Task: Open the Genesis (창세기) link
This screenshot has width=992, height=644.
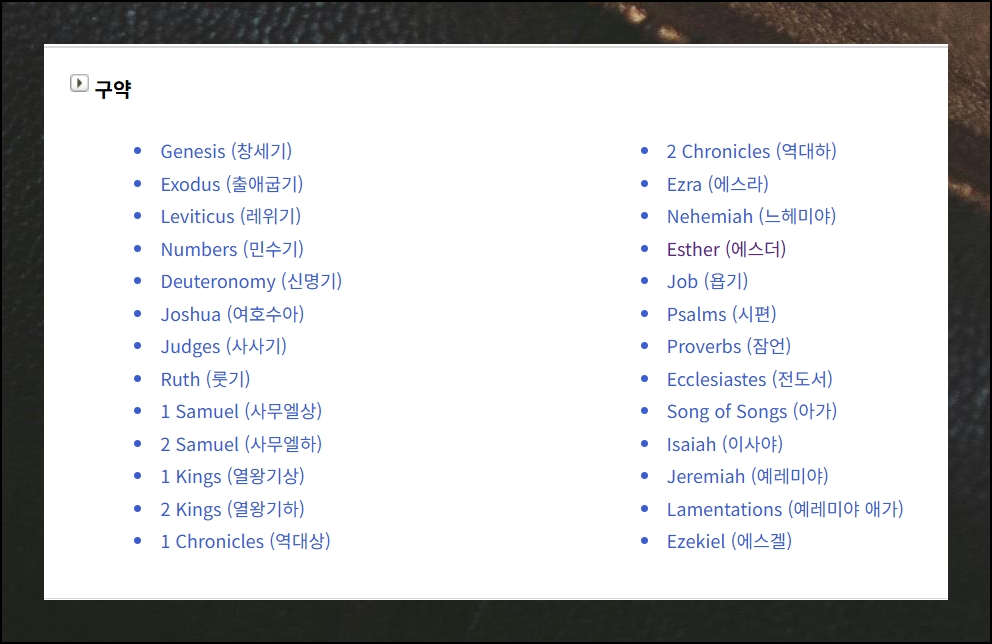Action: click(226, 151)
